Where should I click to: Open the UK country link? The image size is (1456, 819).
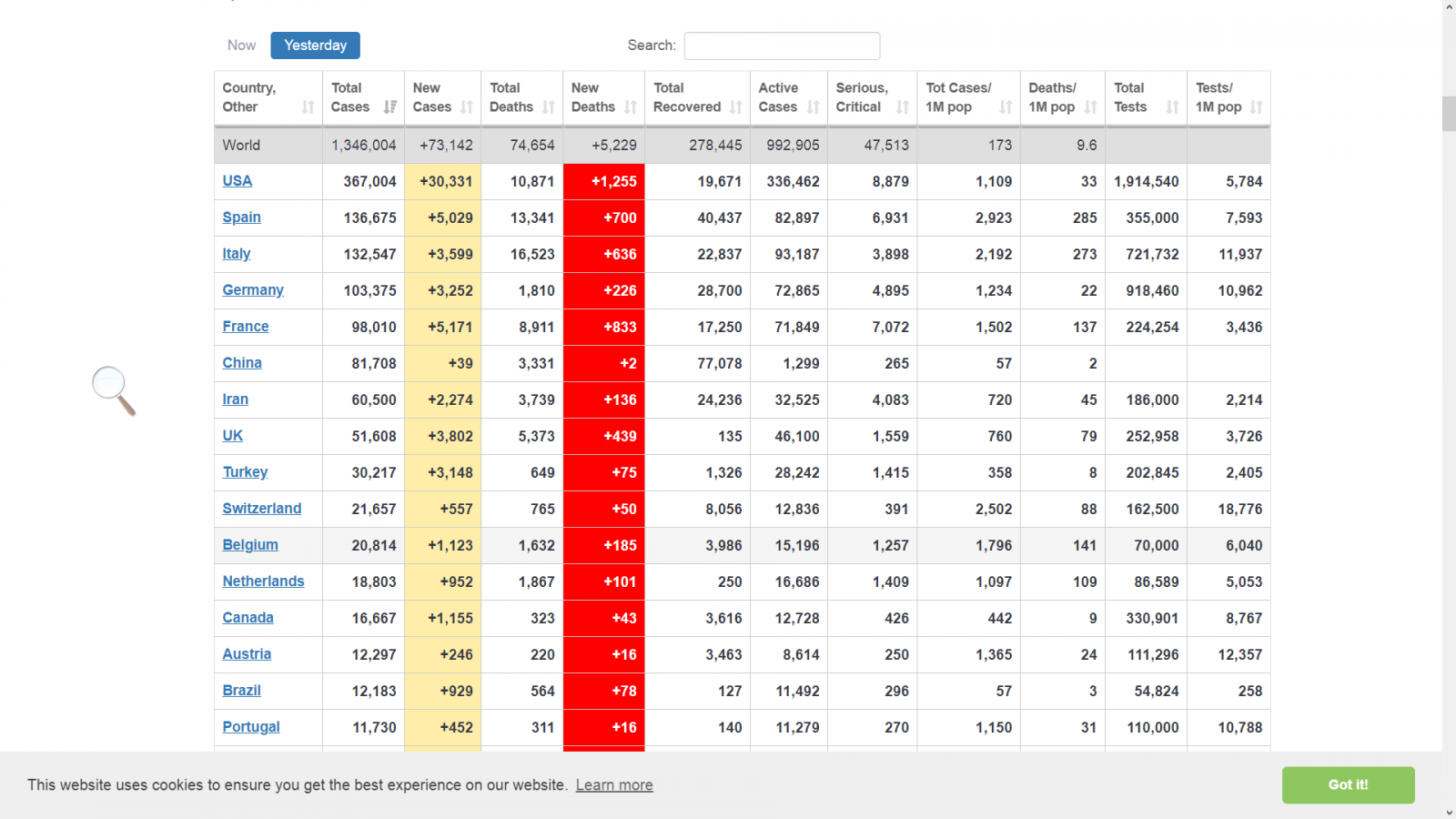pos(233,436)
